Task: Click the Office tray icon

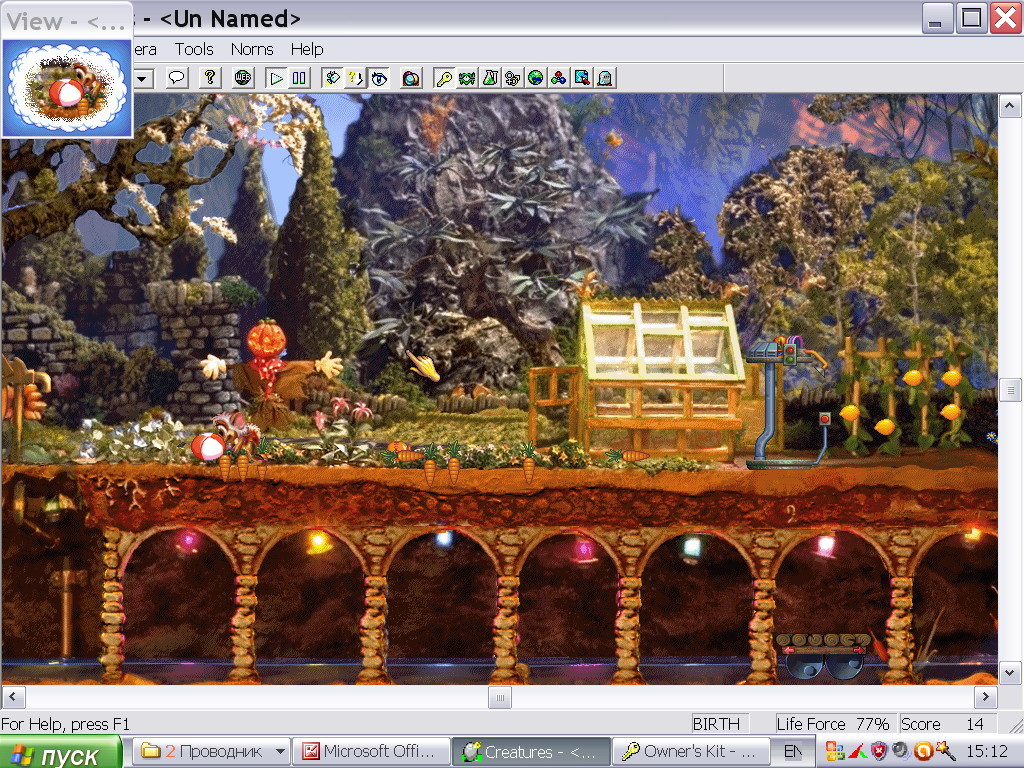Action: (x=835, y=752)
